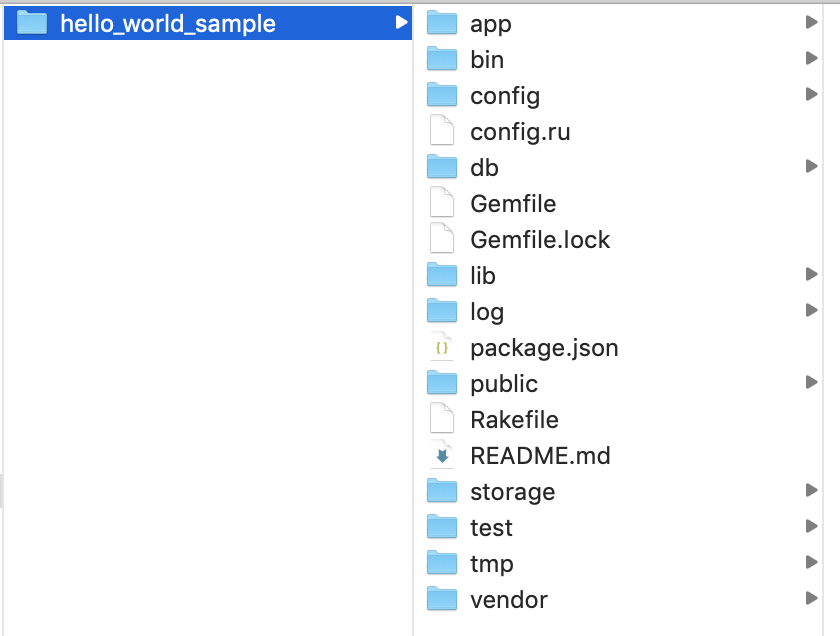The width and height of the screenshot is (840, 636).
Task: Click the storage folder icon
Action: [x=442, y=491]
